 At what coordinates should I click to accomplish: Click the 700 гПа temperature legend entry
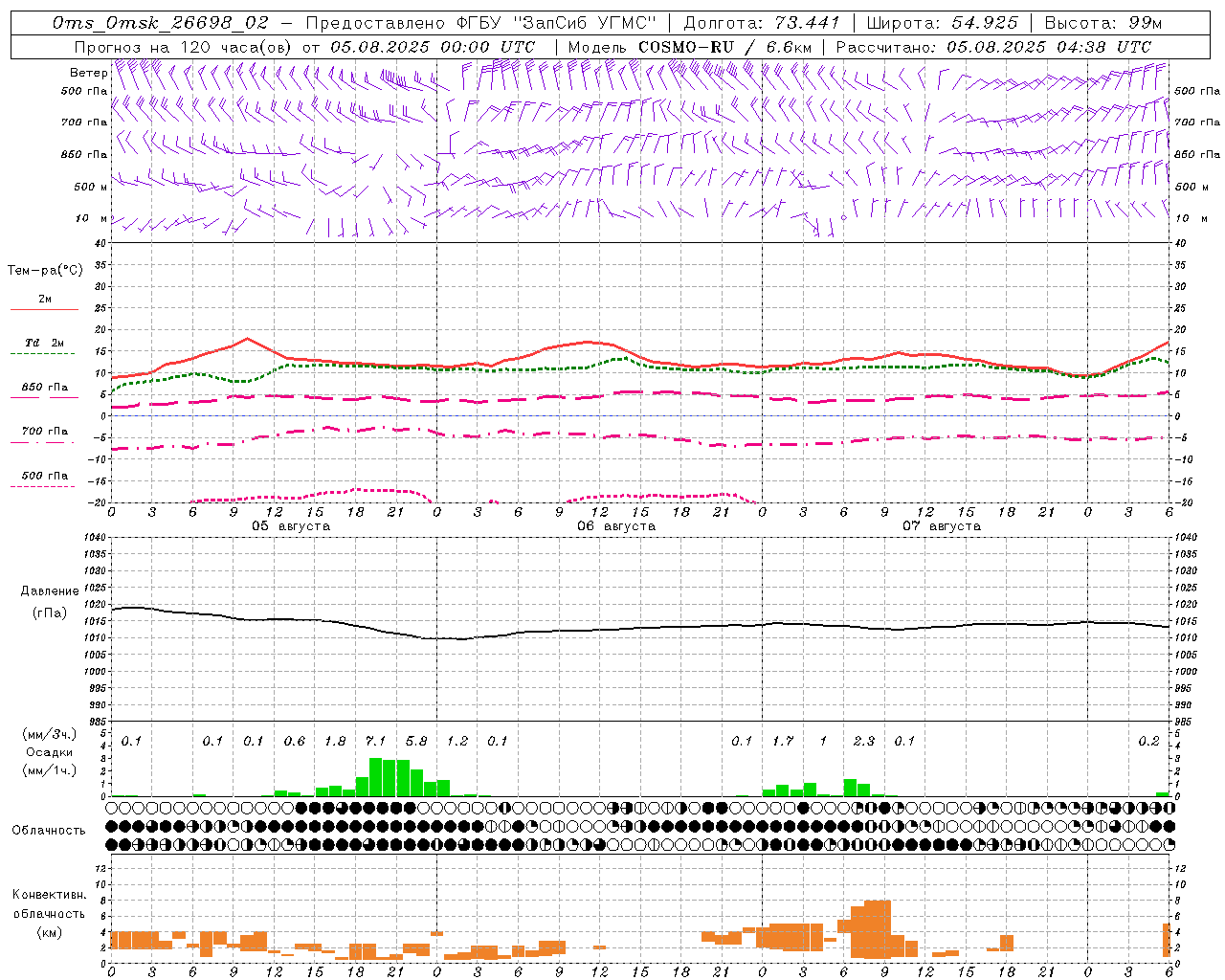pos(44,432)
